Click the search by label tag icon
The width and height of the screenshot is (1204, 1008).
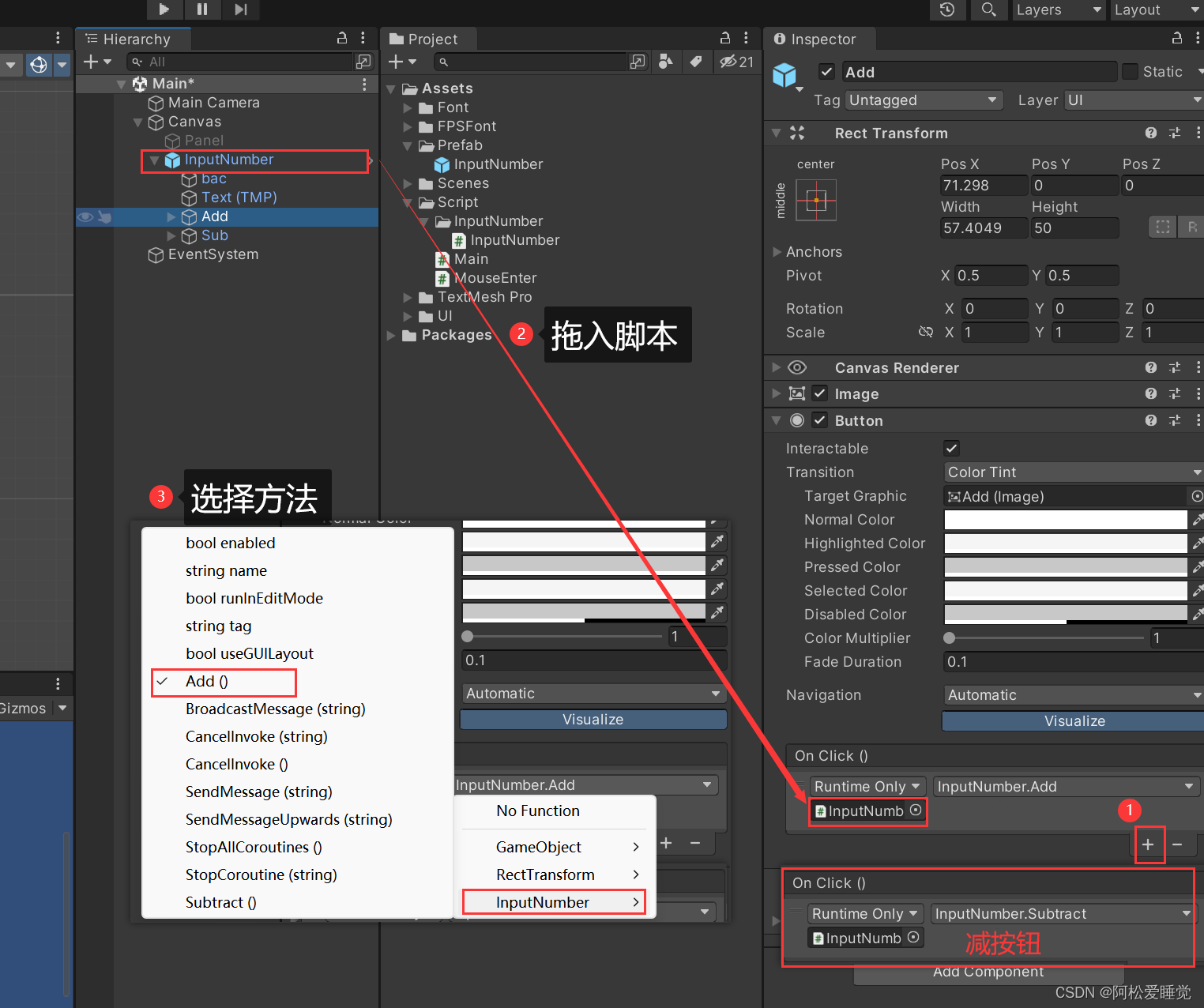click(696, 62)
